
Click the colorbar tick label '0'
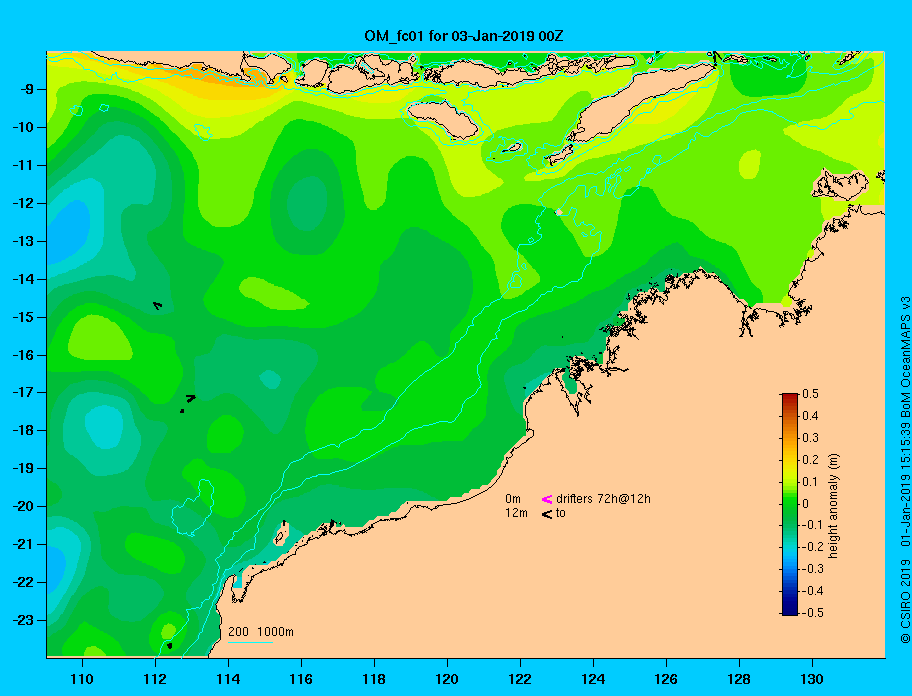(806, 504)
